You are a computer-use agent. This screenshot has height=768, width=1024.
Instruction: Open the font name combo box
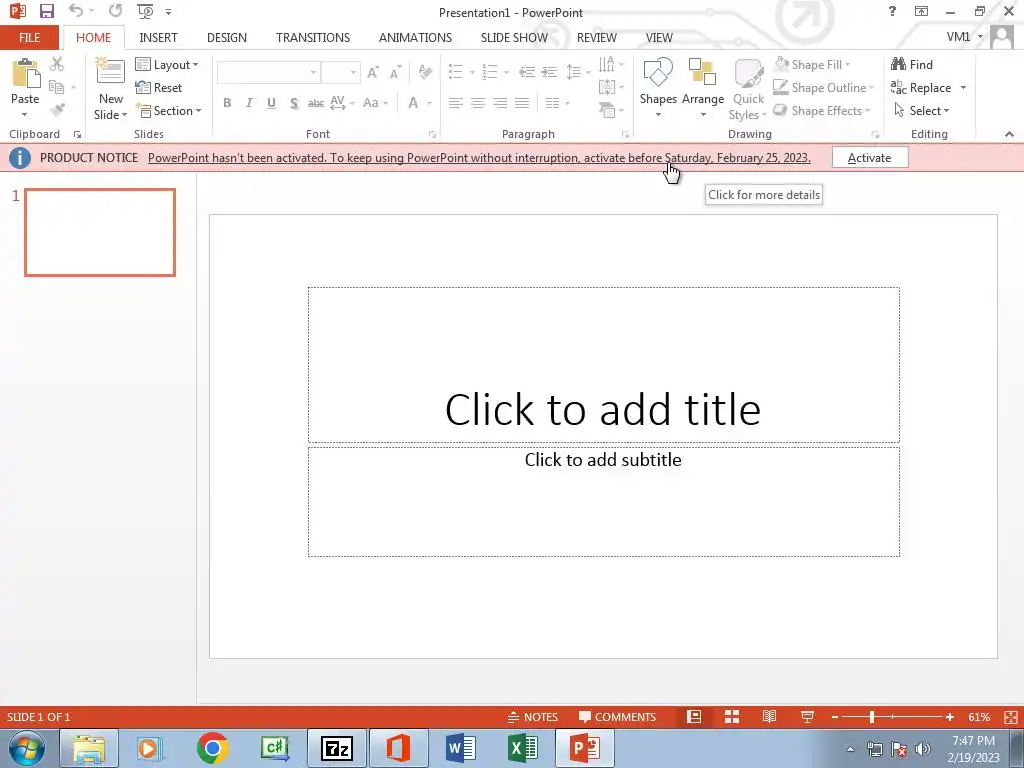(268, 72)
